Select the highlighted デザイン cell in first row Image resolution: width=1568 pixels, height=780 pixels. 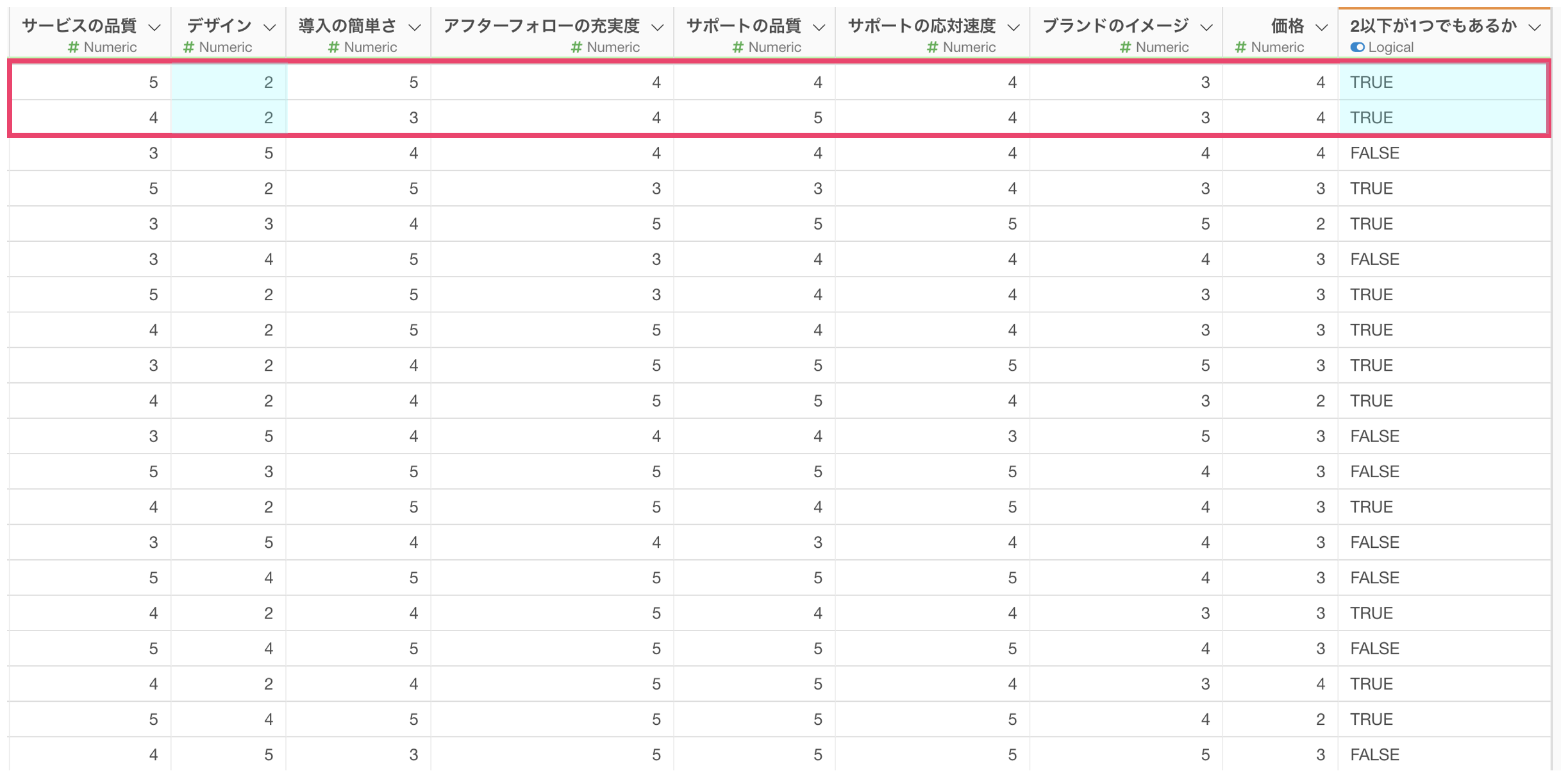coord(229,82)
